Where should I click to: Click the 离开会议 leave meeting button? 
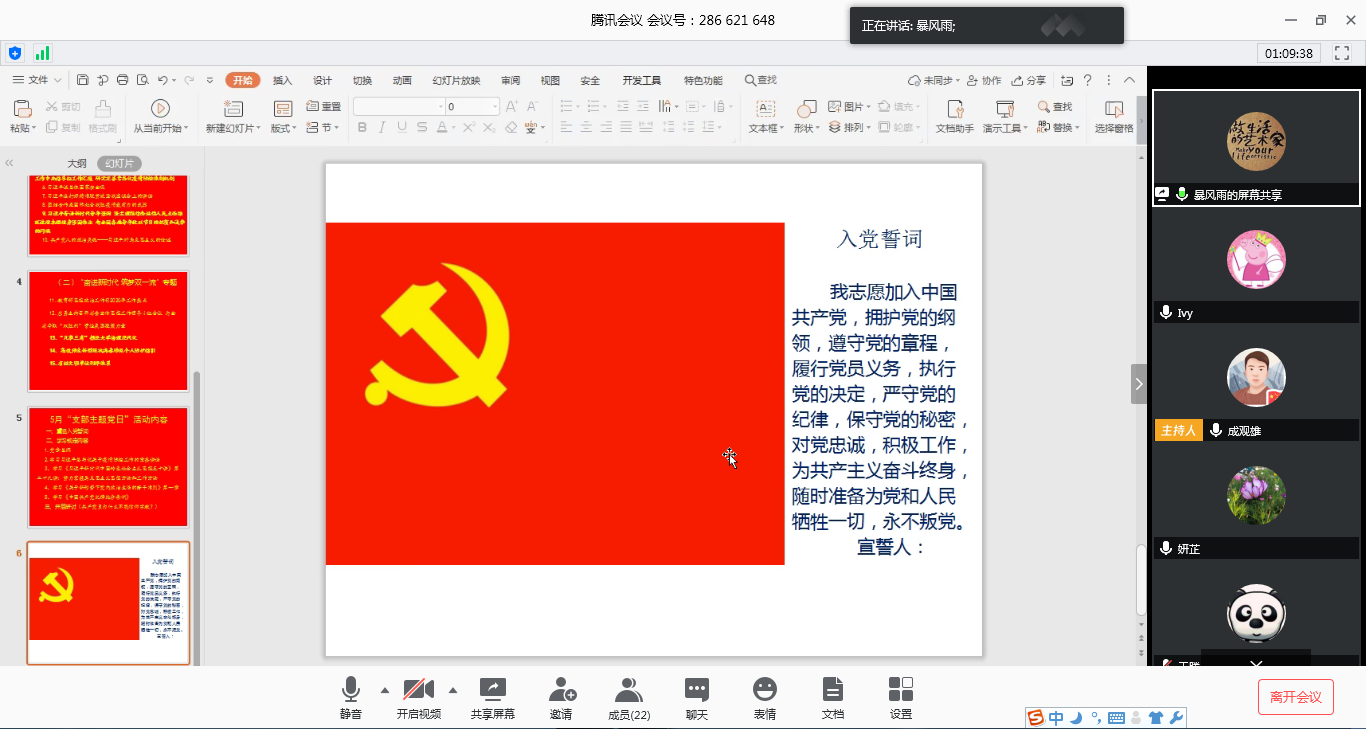(1295, 697)
